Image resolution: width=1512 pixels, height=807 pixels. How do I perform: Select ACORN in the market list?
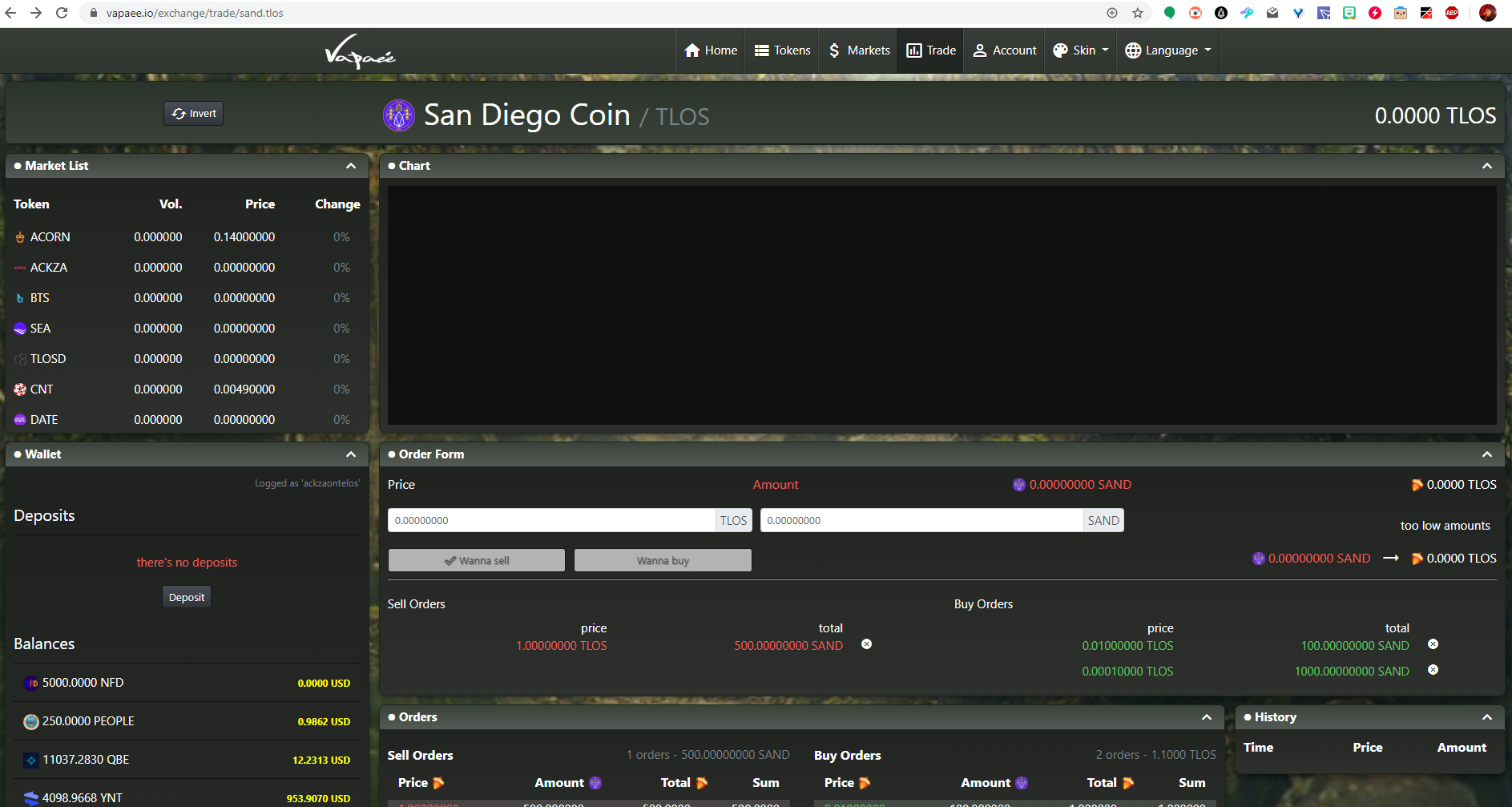[x=187, y=237]
